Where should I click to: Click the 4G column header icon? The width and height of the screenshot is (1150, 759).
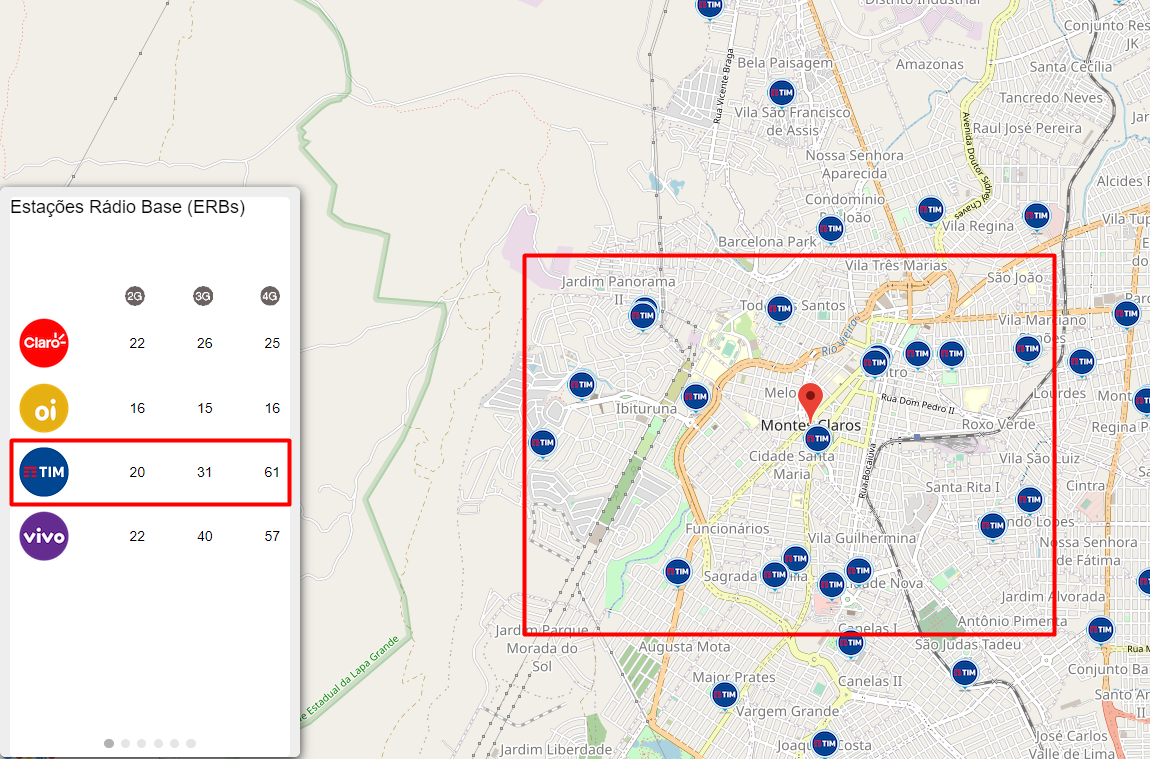click(x=270, y=296)
